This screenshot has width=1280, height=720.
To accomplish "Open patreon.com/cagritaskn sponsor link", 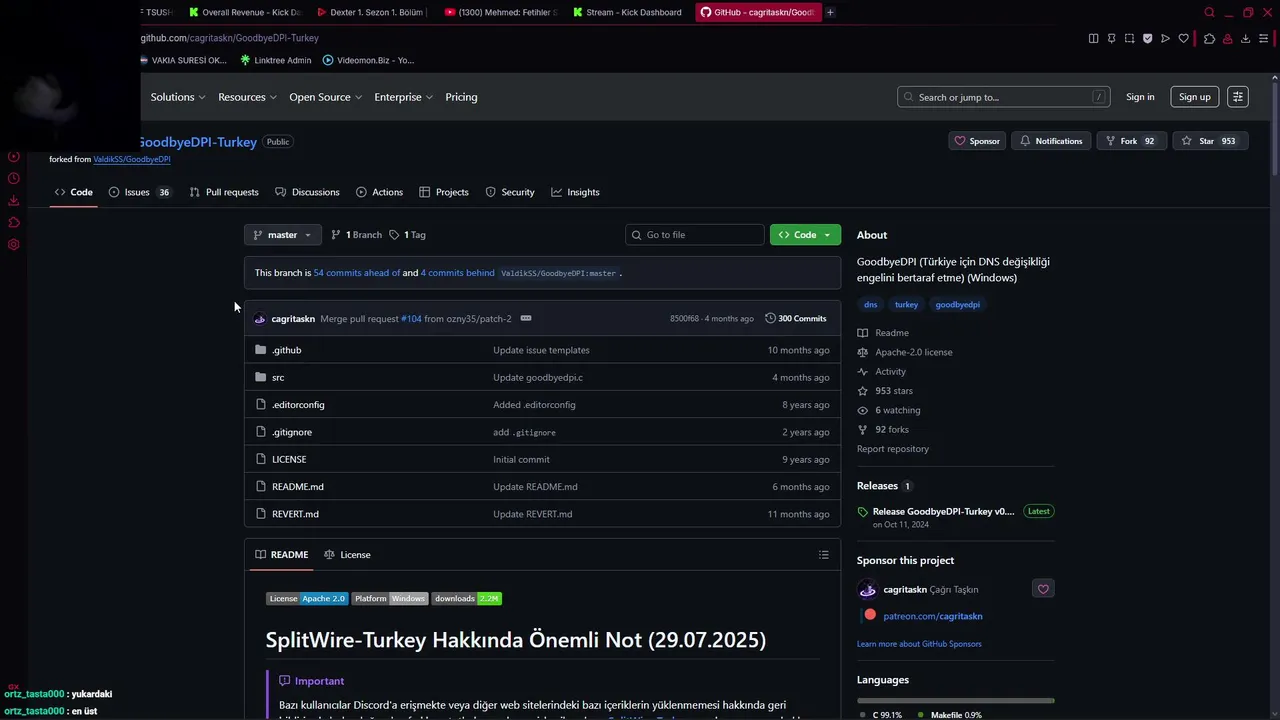I will tap(933, 616).
